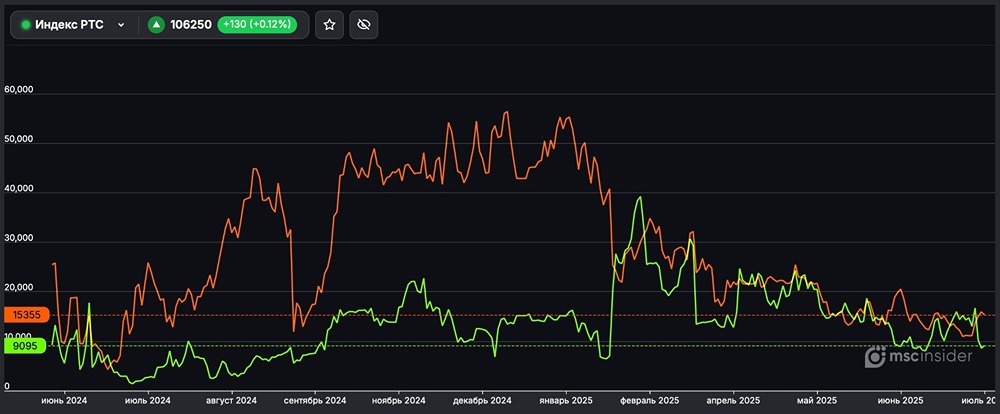Click the +130 (+0.12%) change badge
The image size is (1000, 414).
point(257,24)
